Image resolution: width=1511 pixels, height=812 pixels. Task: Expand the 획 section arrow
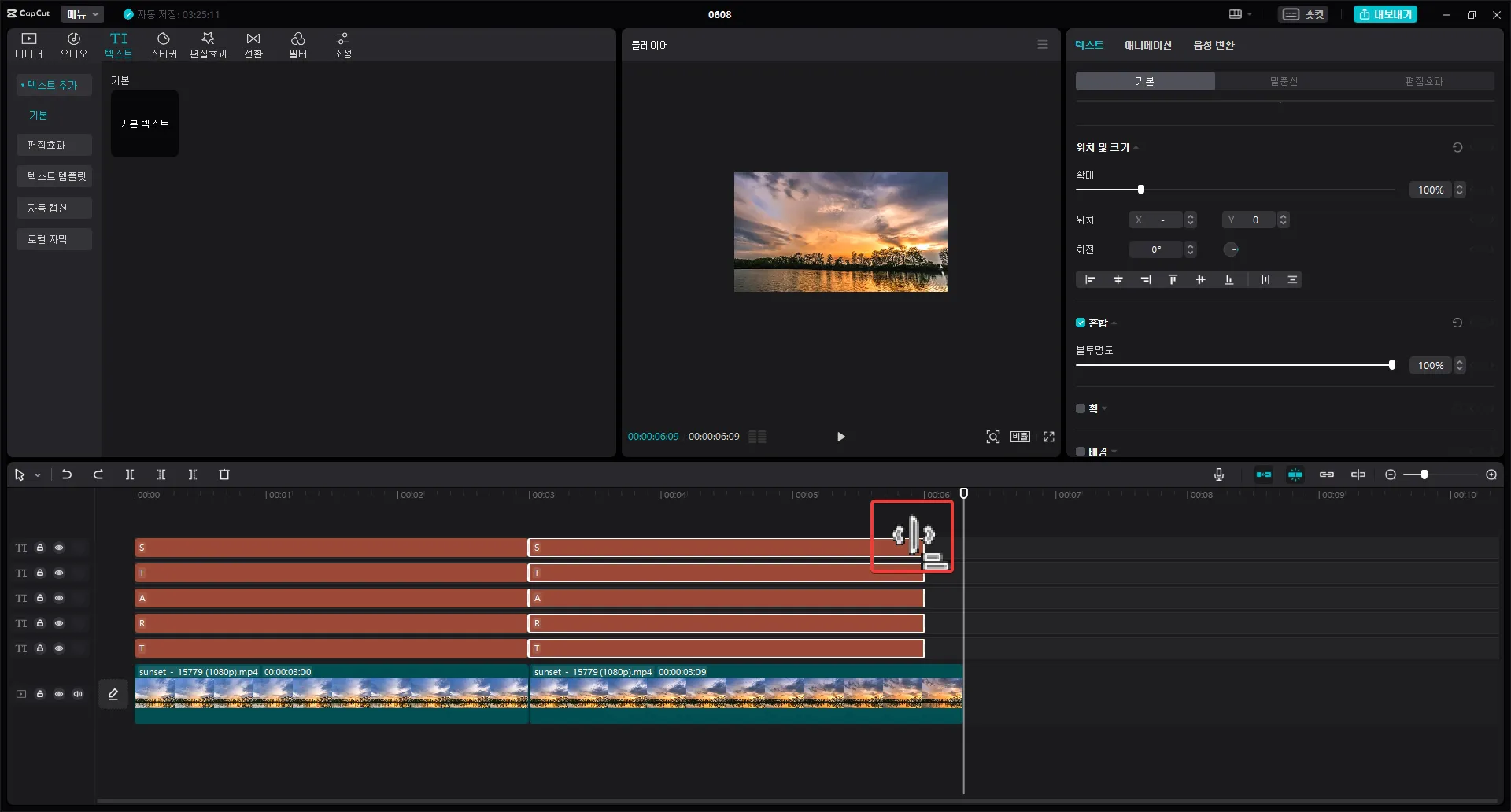coord(1104,408)
